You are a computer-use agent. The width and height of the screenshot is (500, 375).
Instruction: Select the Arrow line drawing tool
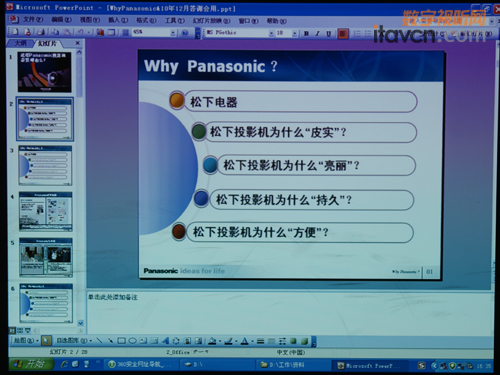110,341
